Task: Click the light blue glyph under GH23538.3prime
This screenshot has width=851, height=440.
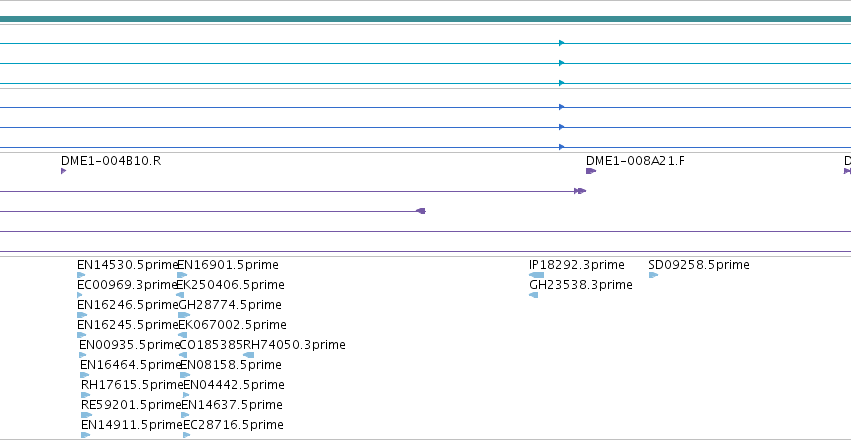Action: point(534,295)
